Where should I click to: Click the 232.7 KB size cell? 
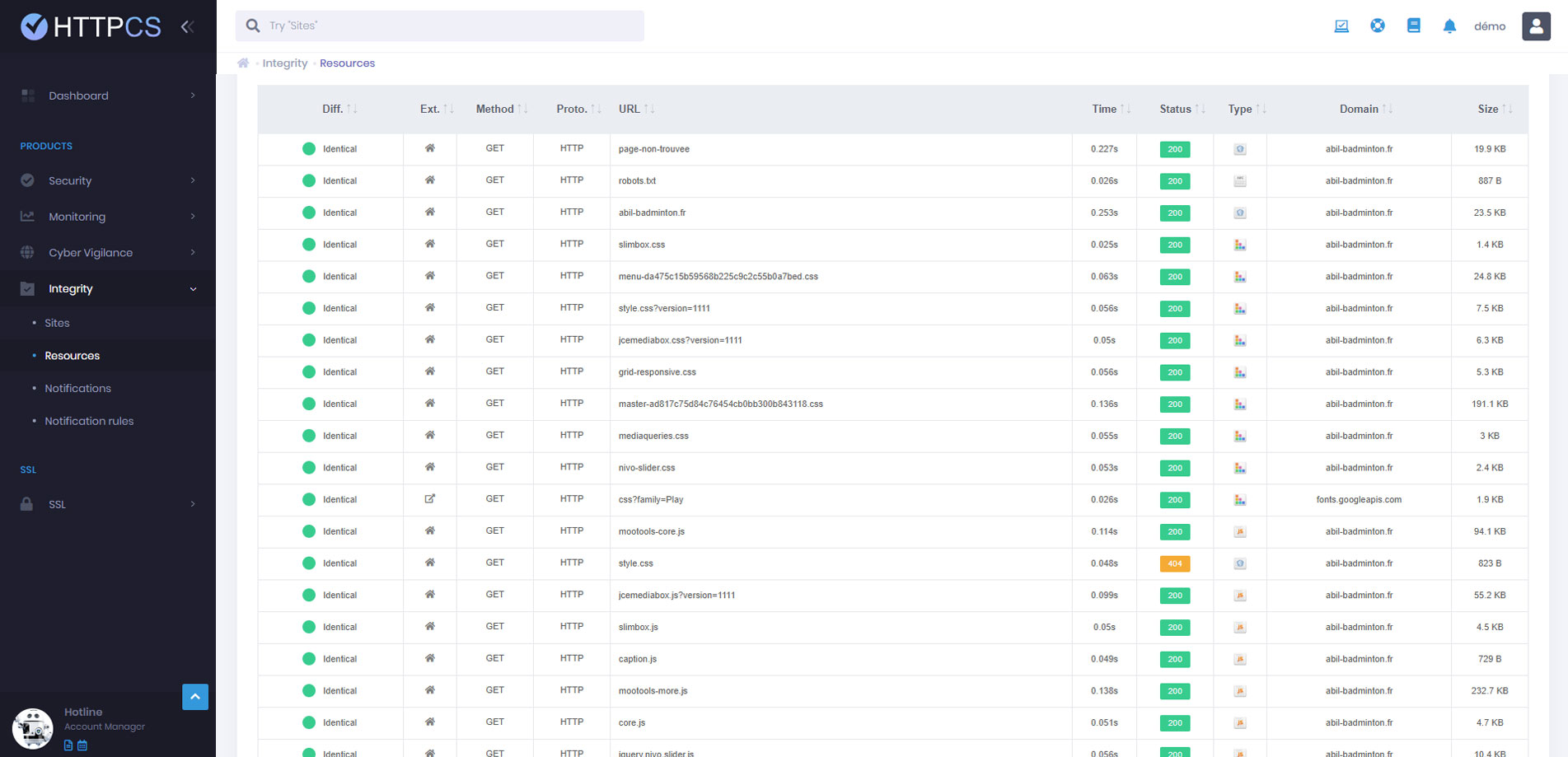(1490, 690)
